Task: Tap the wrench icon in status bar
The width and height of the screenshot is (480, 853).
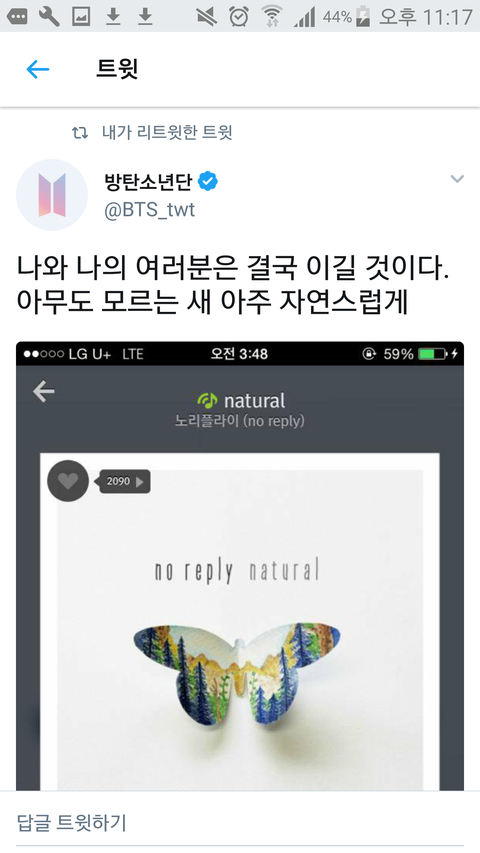Action: coord(48,17)
